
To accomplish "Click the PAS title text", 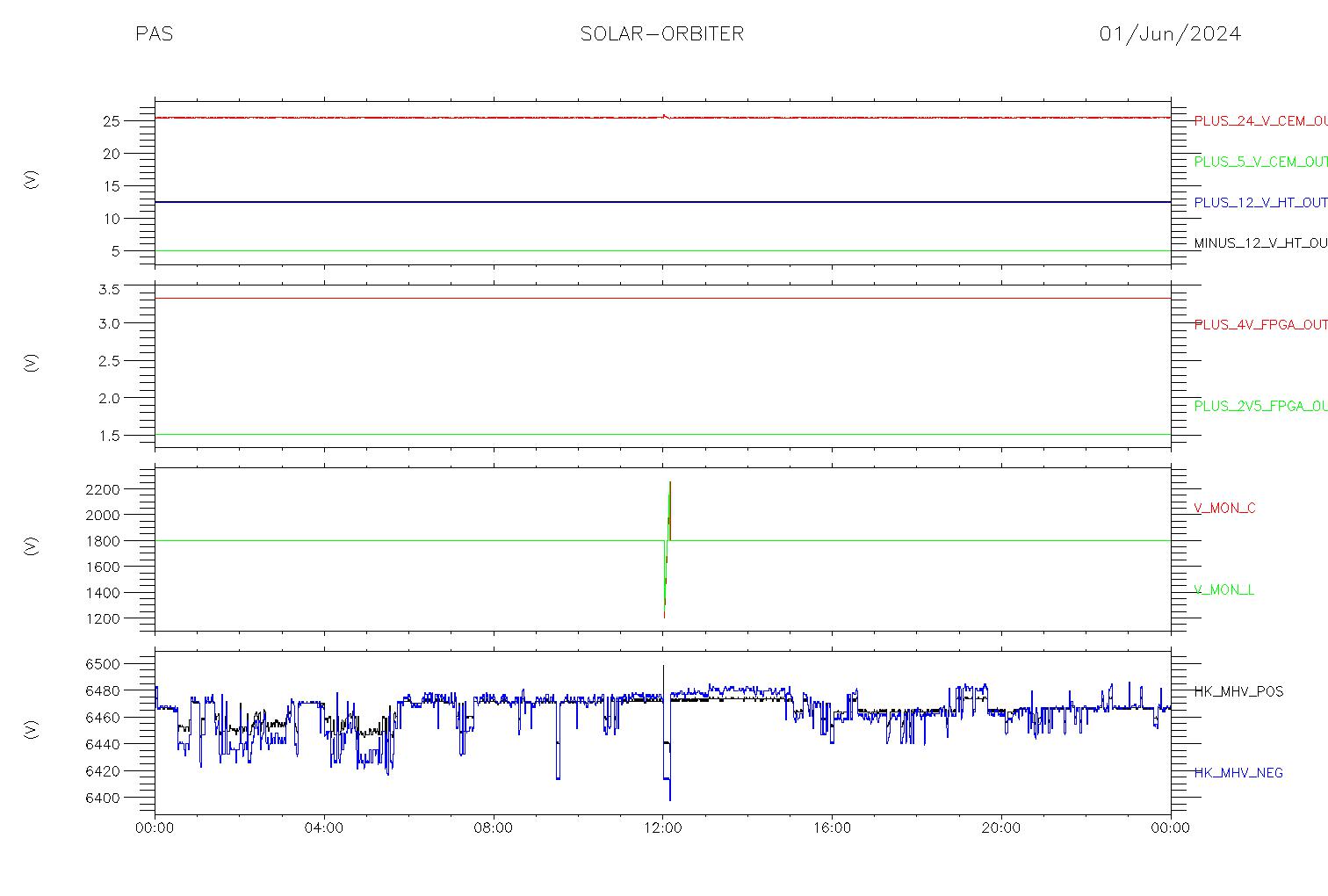I will pyautogui.click(x=154, y=34).
